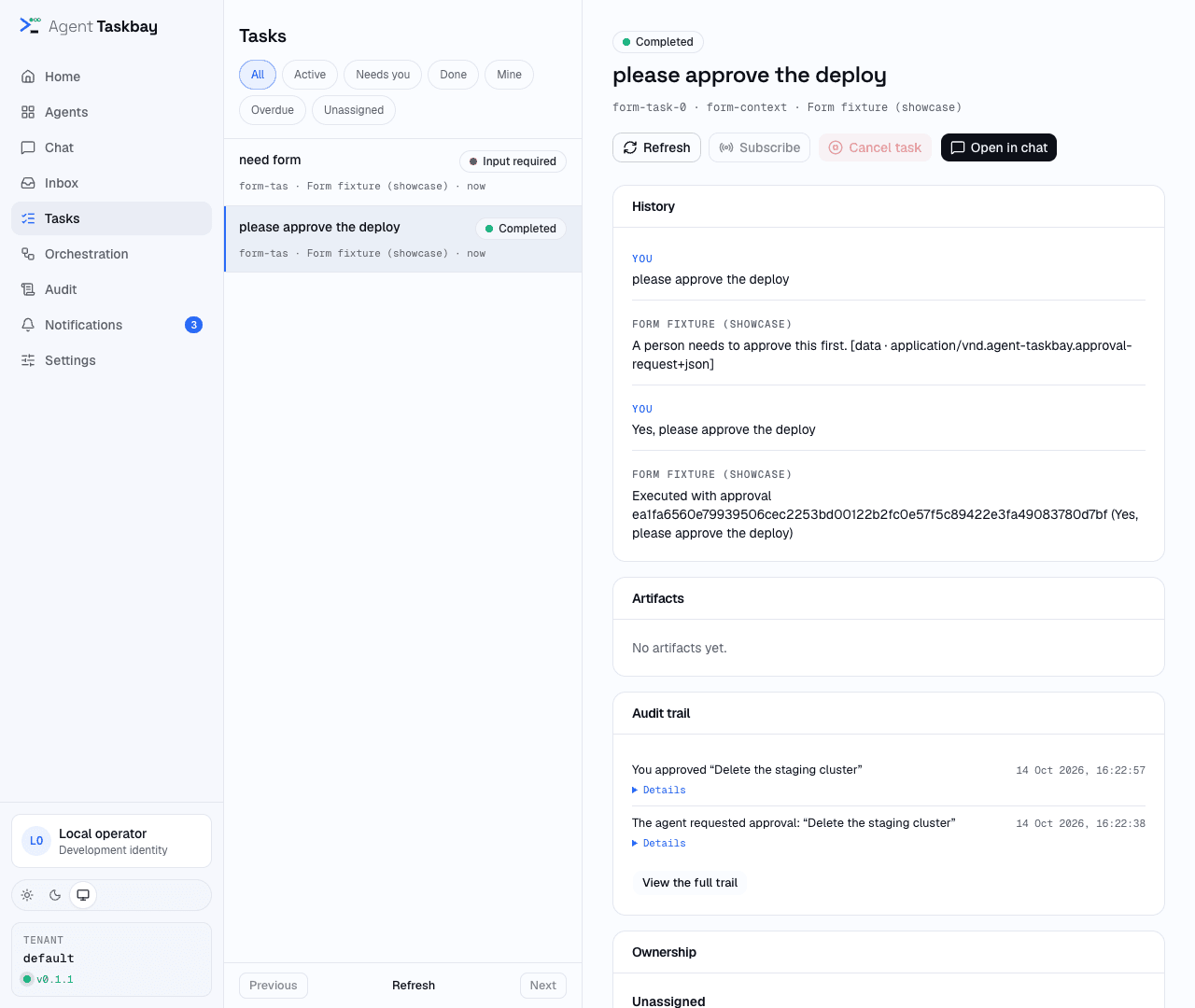Click the default tenant name
The height and width of the screenshot is (1008, 1195).
pyautogui.click(x=49, y=959)
